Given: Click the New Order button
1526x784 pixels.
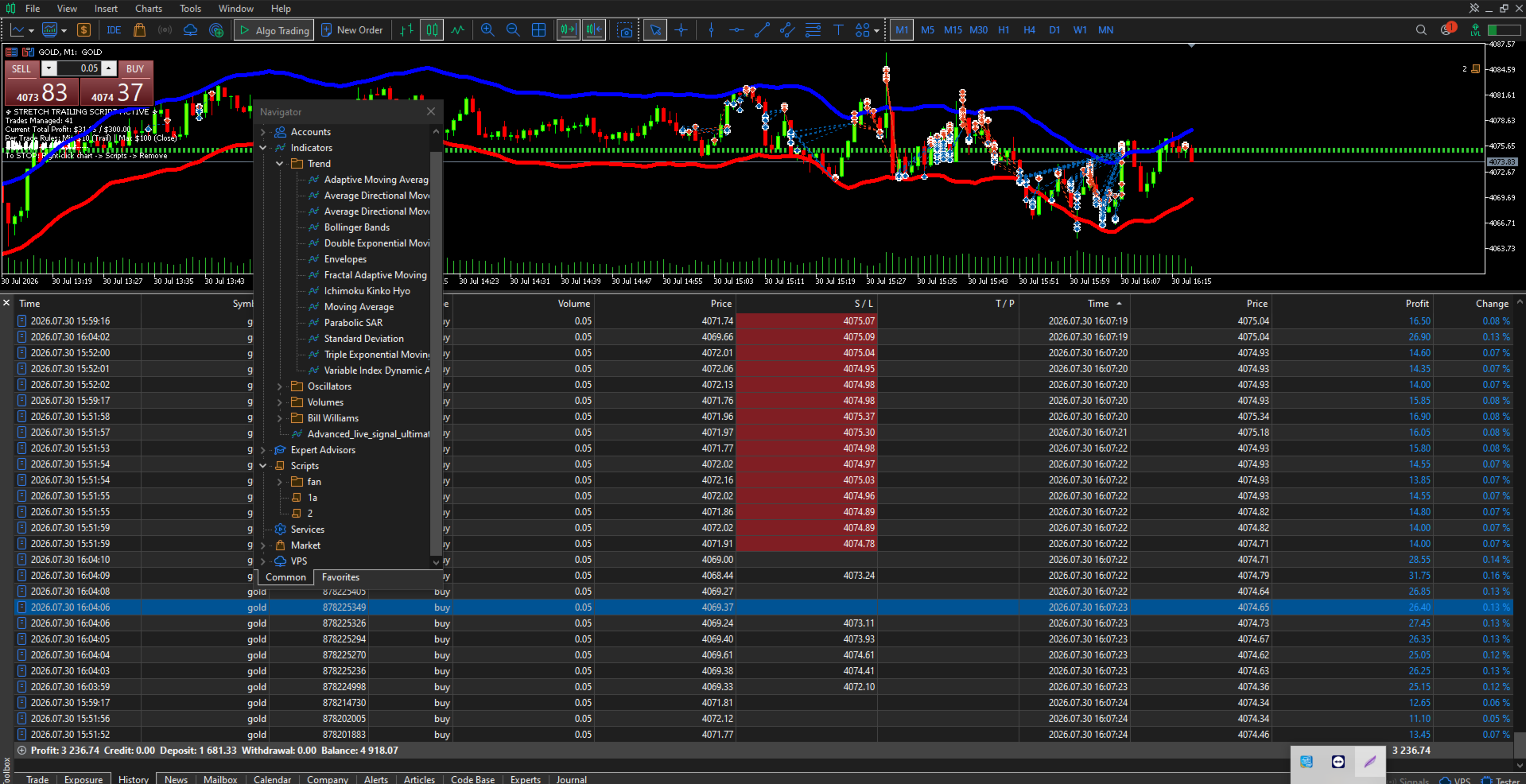Looking at the screenshot, I should (x=352, y=30).
